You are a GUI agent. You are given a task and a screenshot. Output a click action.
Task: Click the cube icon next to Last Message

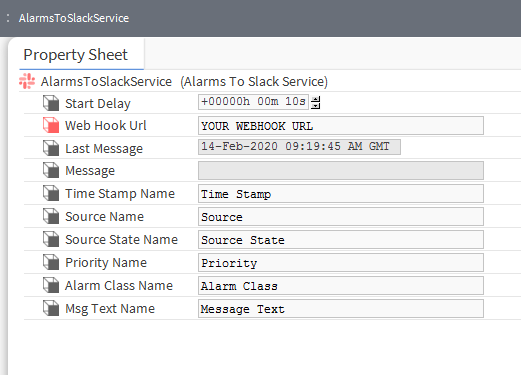[x=51, y=148]
